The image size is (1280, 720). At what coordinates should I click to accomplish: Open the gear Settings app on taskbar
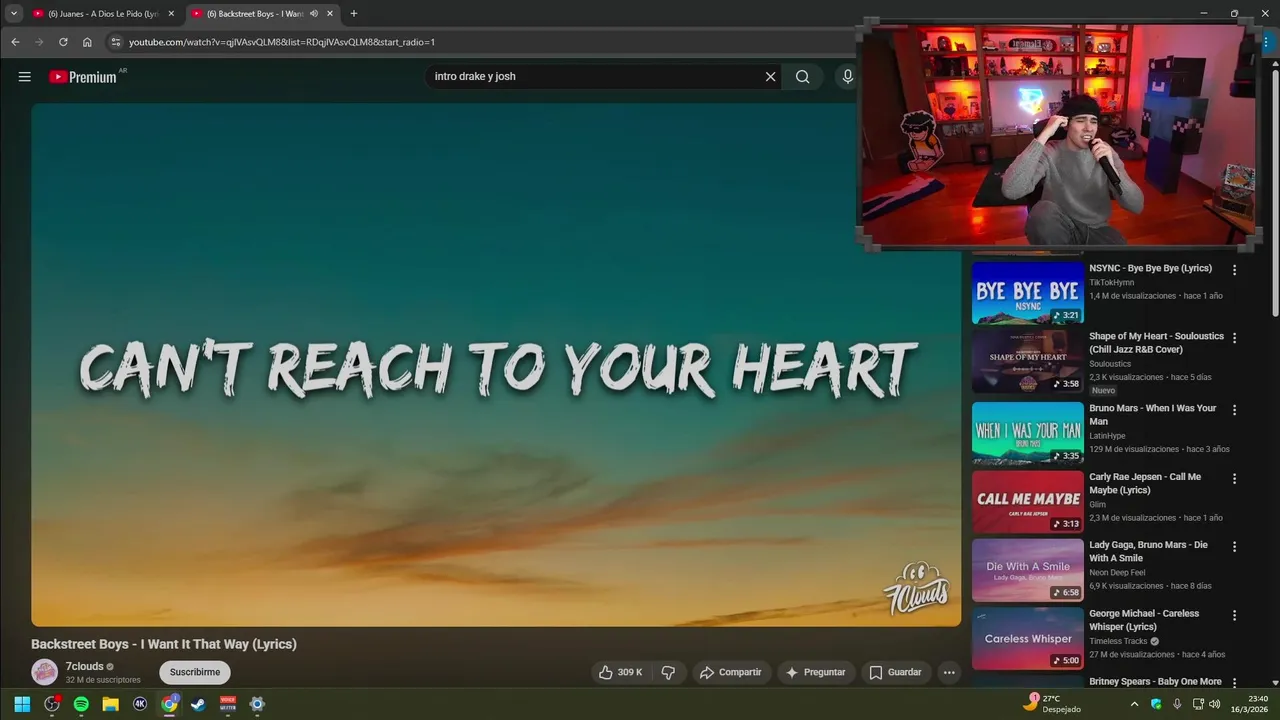point(257,704)
